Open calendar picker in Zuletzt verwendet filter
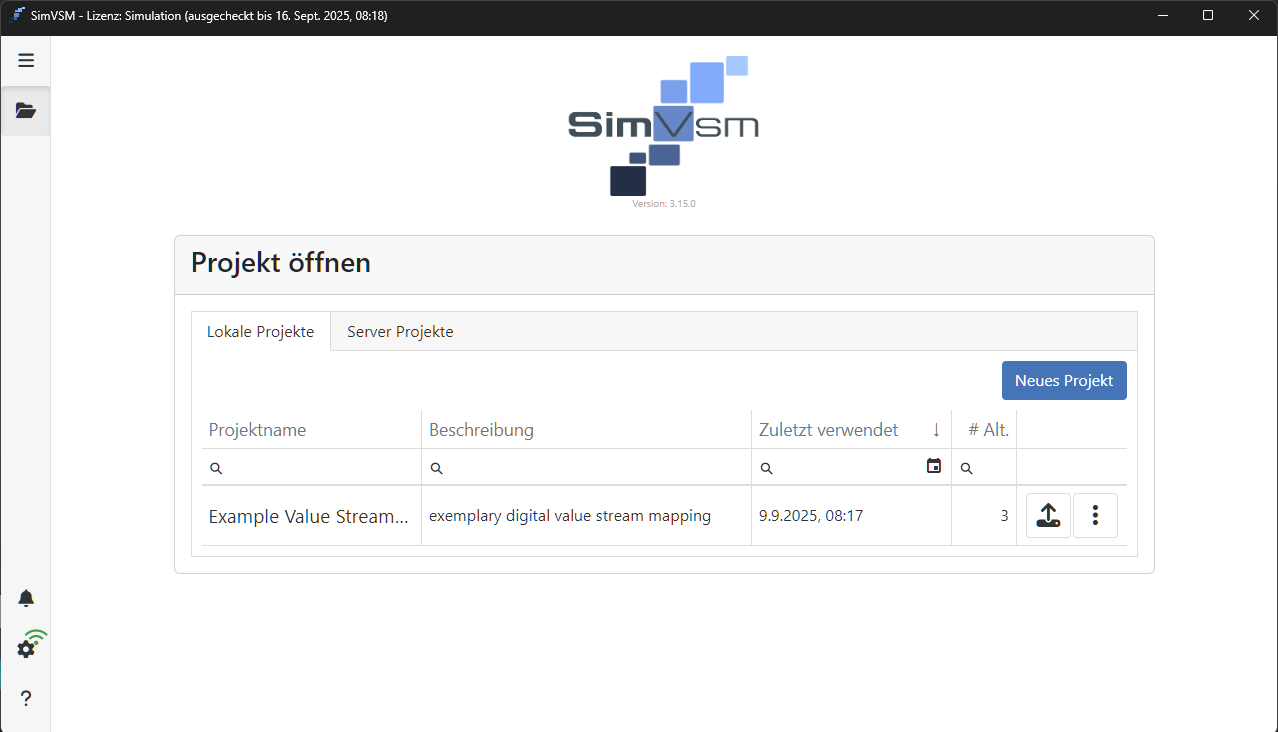 pos(934,466)
